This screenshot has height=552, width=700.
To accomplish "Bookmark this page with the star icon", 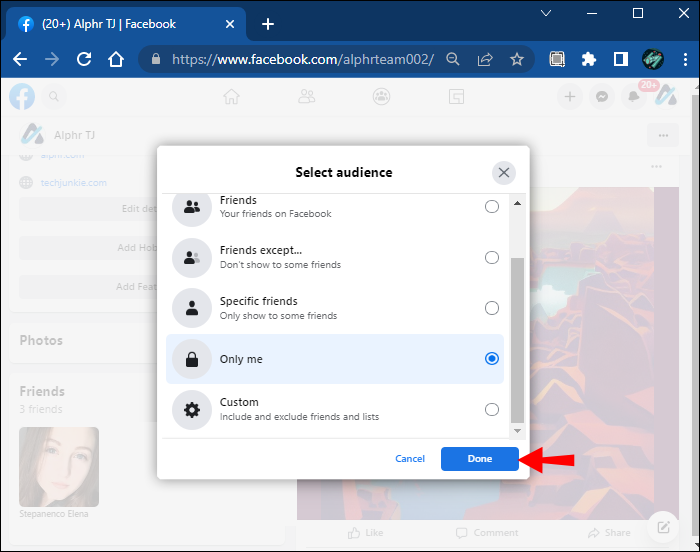I will (517, 59).
